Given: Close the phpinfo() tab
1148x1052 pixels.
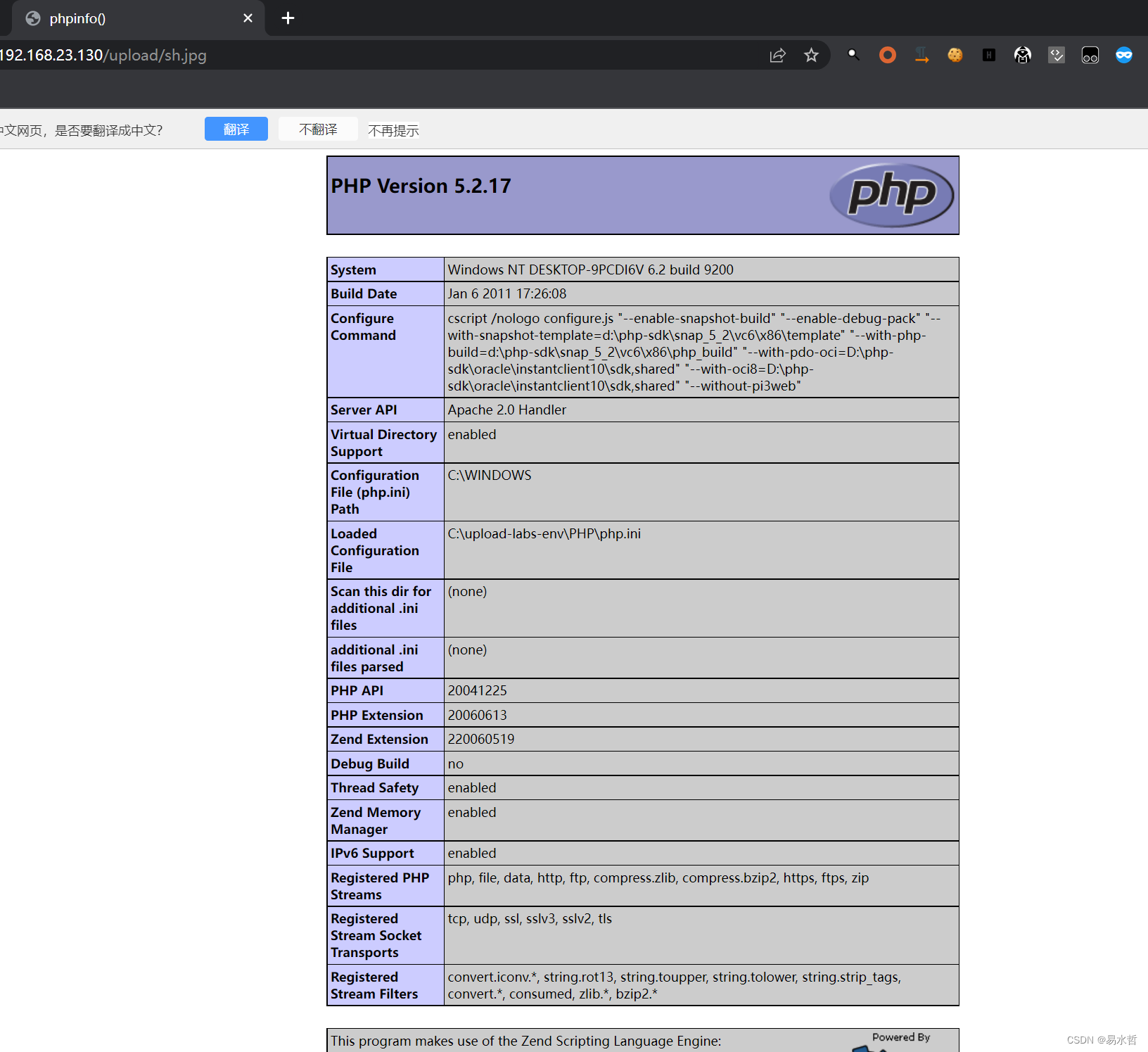Looking at the screenshot, I should click(248, 18).
